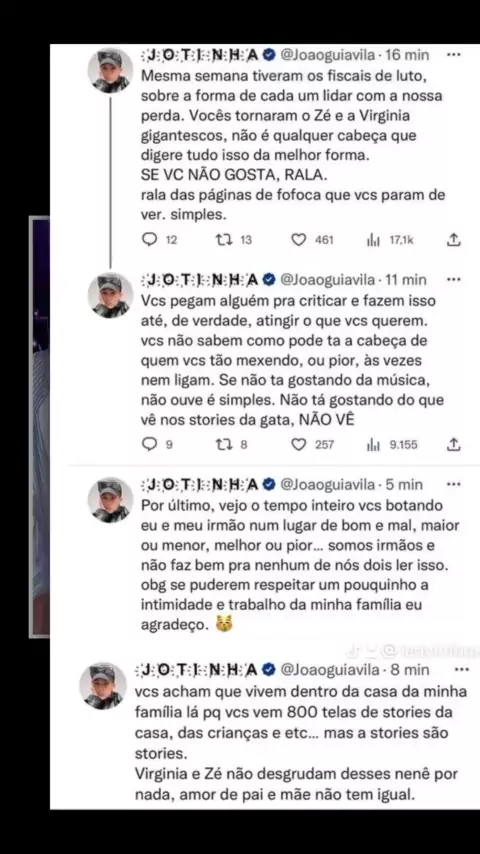Open more options on 16 min tweet
The height and width of the screenshot is (854, 480).
tap(454, 55)
